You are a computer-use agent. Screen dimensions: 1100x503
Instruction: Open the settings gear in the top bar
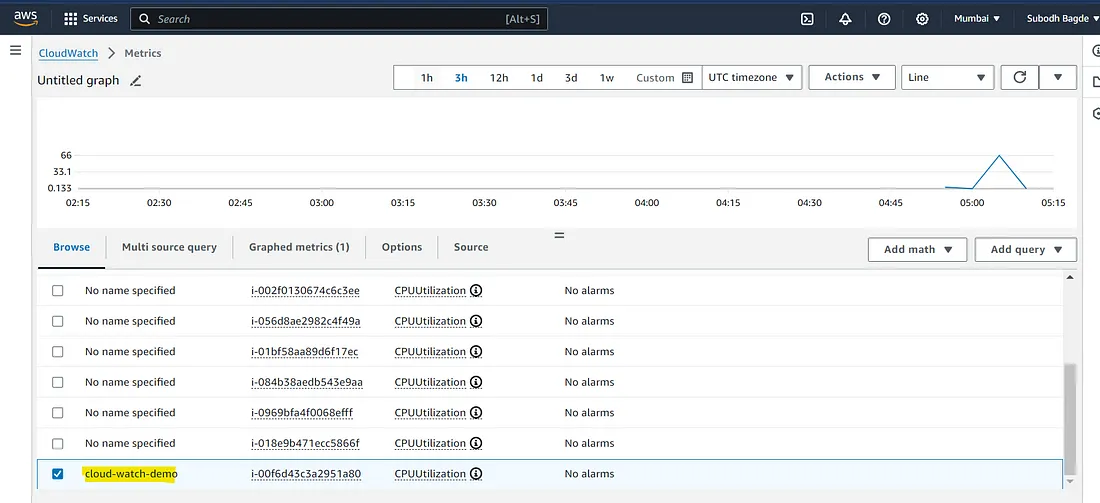click(x=923, y=19)
